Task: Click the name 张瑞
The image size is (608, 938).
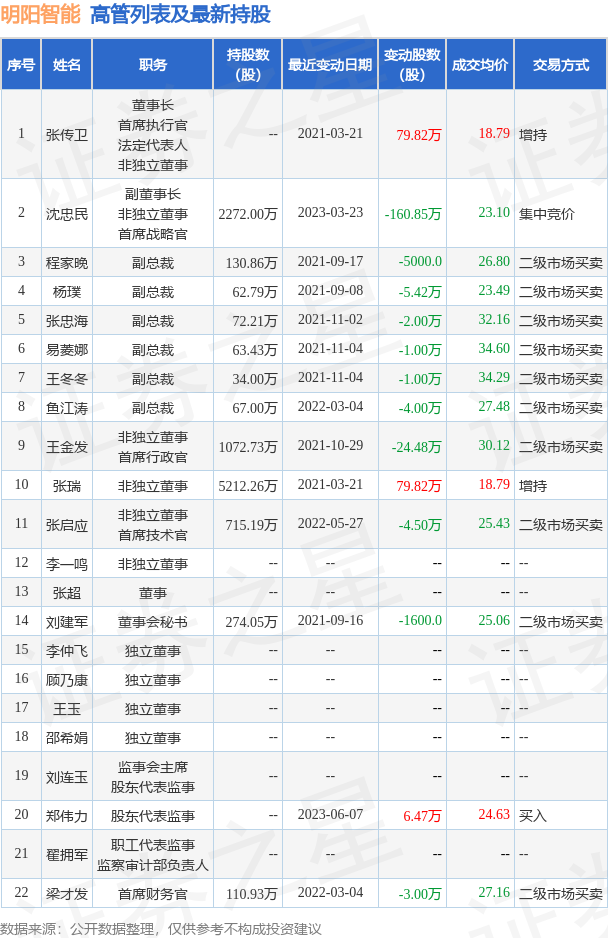Action: 66,486
